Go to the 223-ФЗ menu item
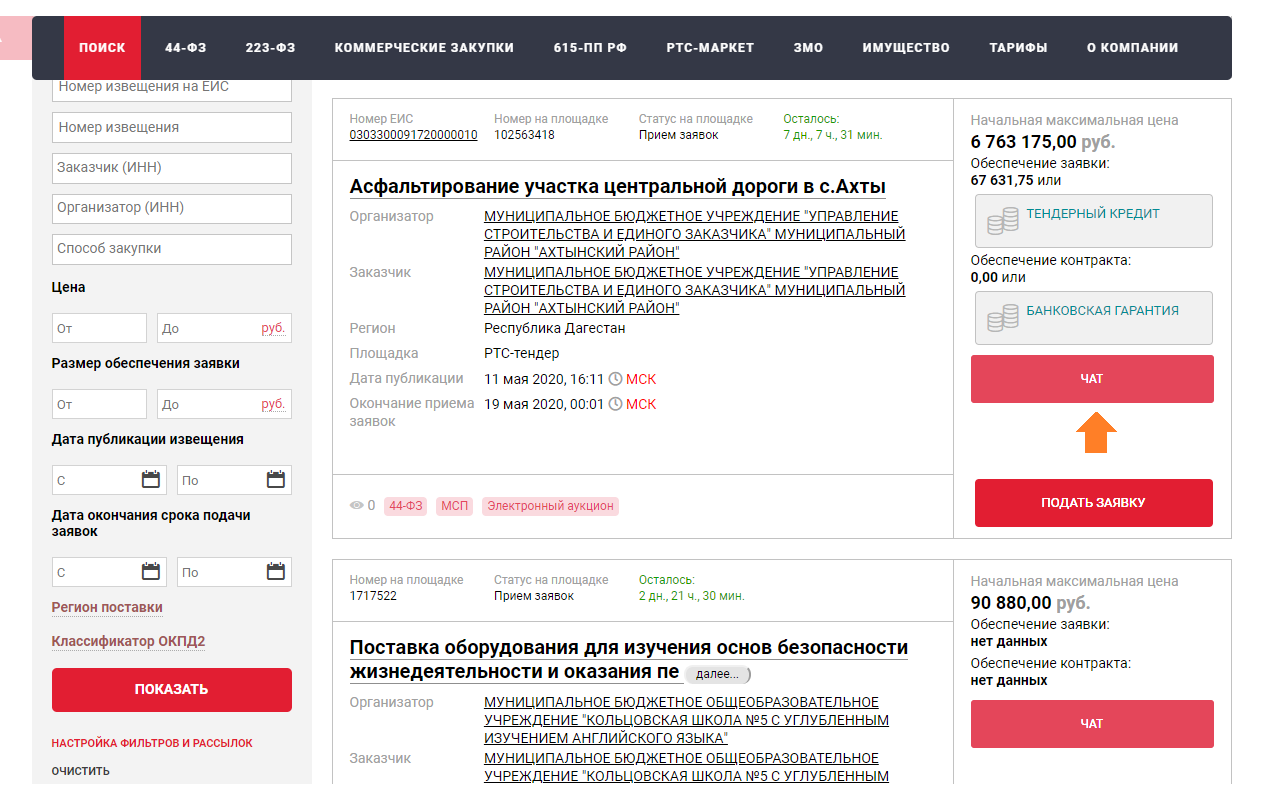This screenshot has height=800, width=1280. click(270, 47)
